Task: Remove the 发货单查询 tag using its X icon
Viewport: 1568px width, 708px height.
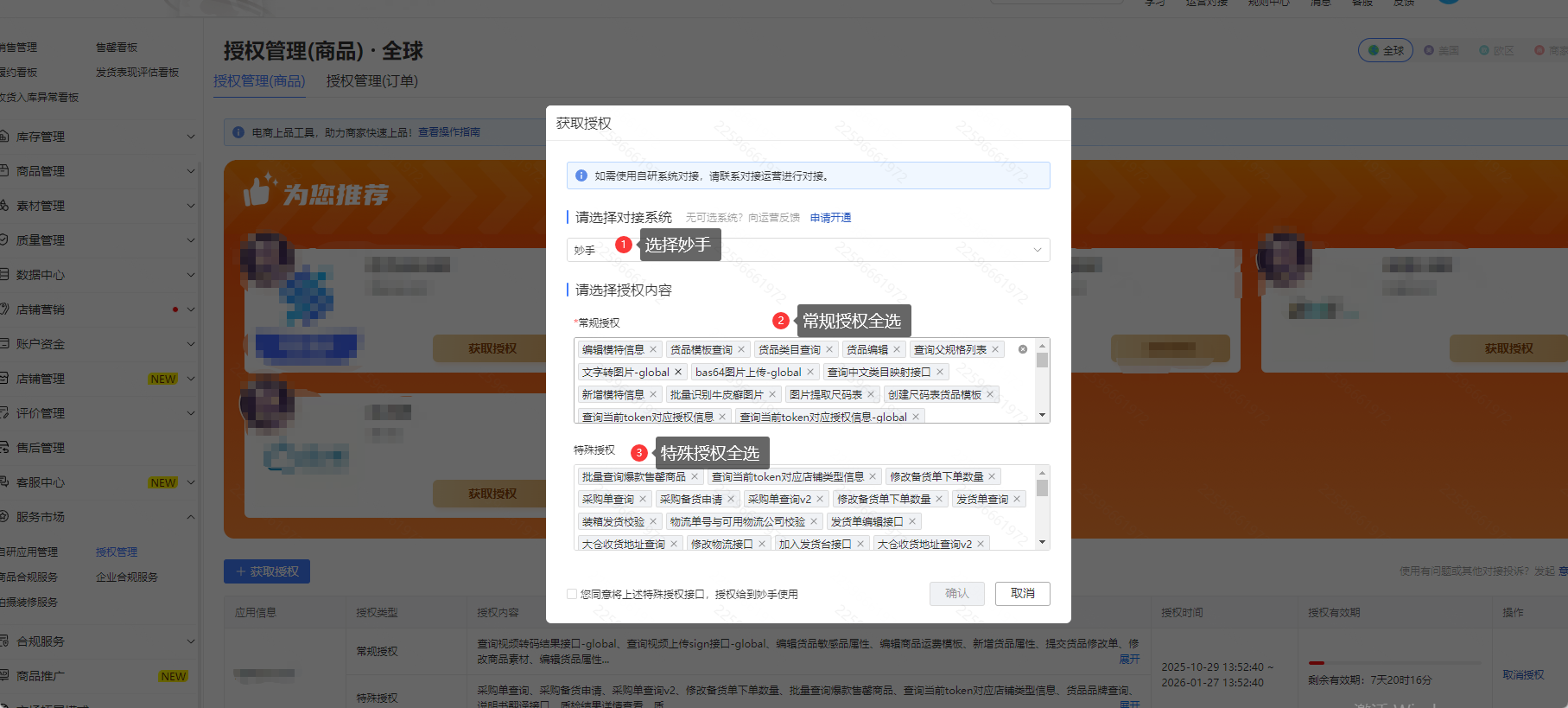Action: click(1017, 499)
